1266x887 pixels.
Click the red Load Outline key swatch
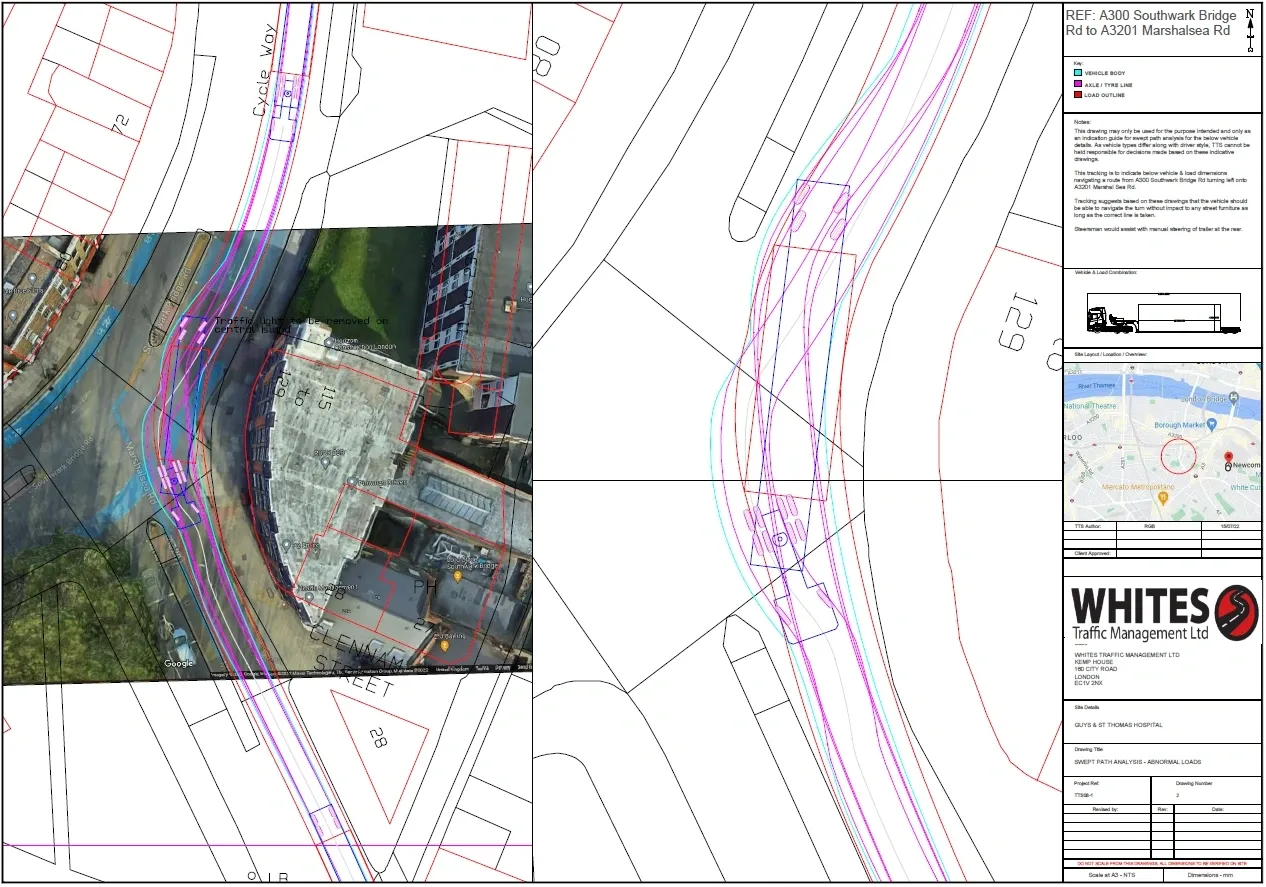(x=1077, y=95)
